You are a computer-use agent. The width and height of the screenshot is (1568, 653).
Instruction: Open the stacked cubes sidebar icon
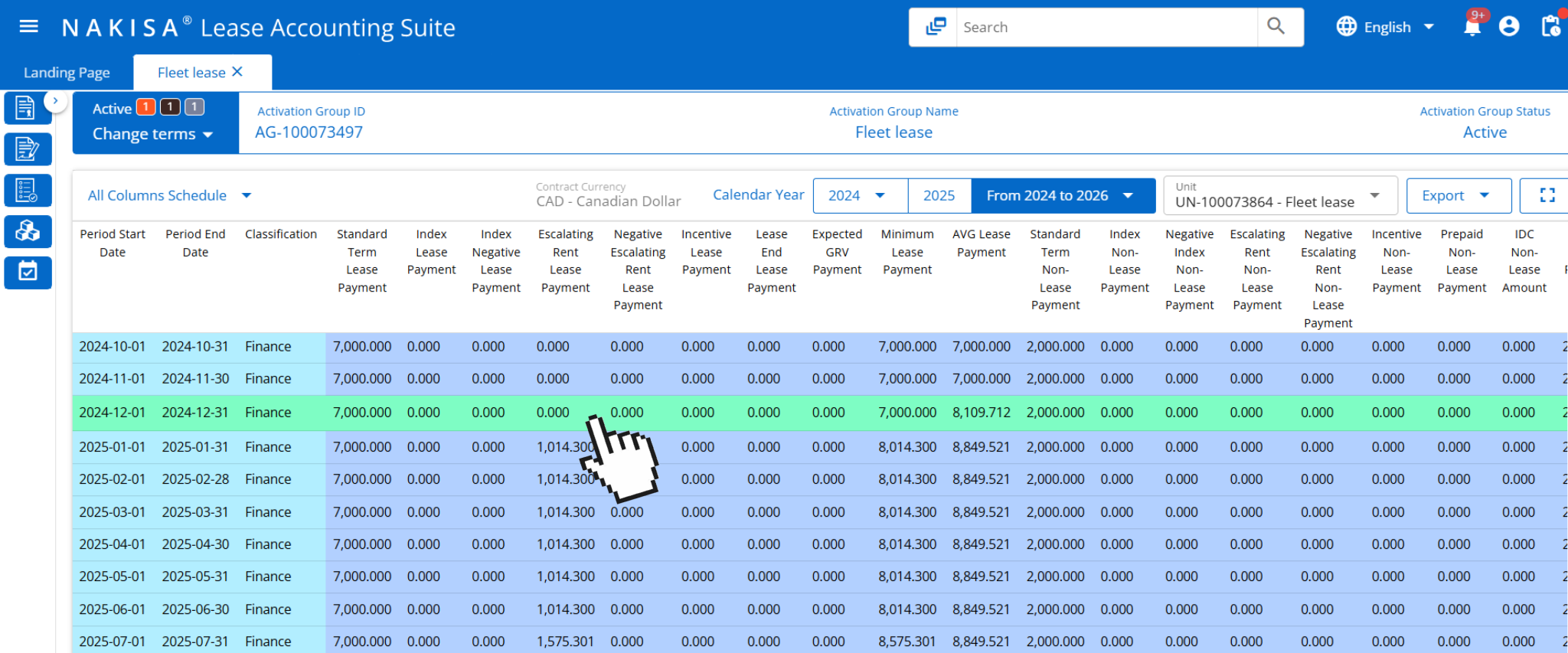click(x=27, y=230)
